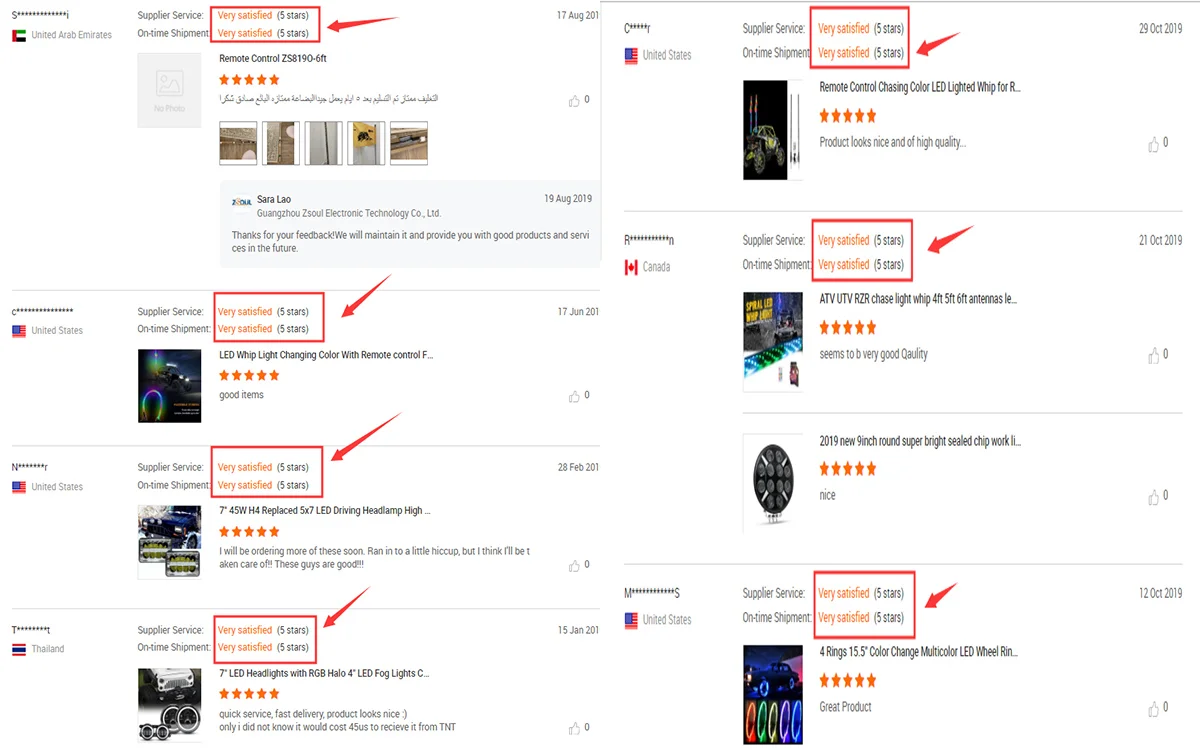This screenshot has width=1200, height=750.
Task: Click thumbs-up on 7" 45W H4 headlamp review
Action: pyautogui.click(x=574, y=565)
